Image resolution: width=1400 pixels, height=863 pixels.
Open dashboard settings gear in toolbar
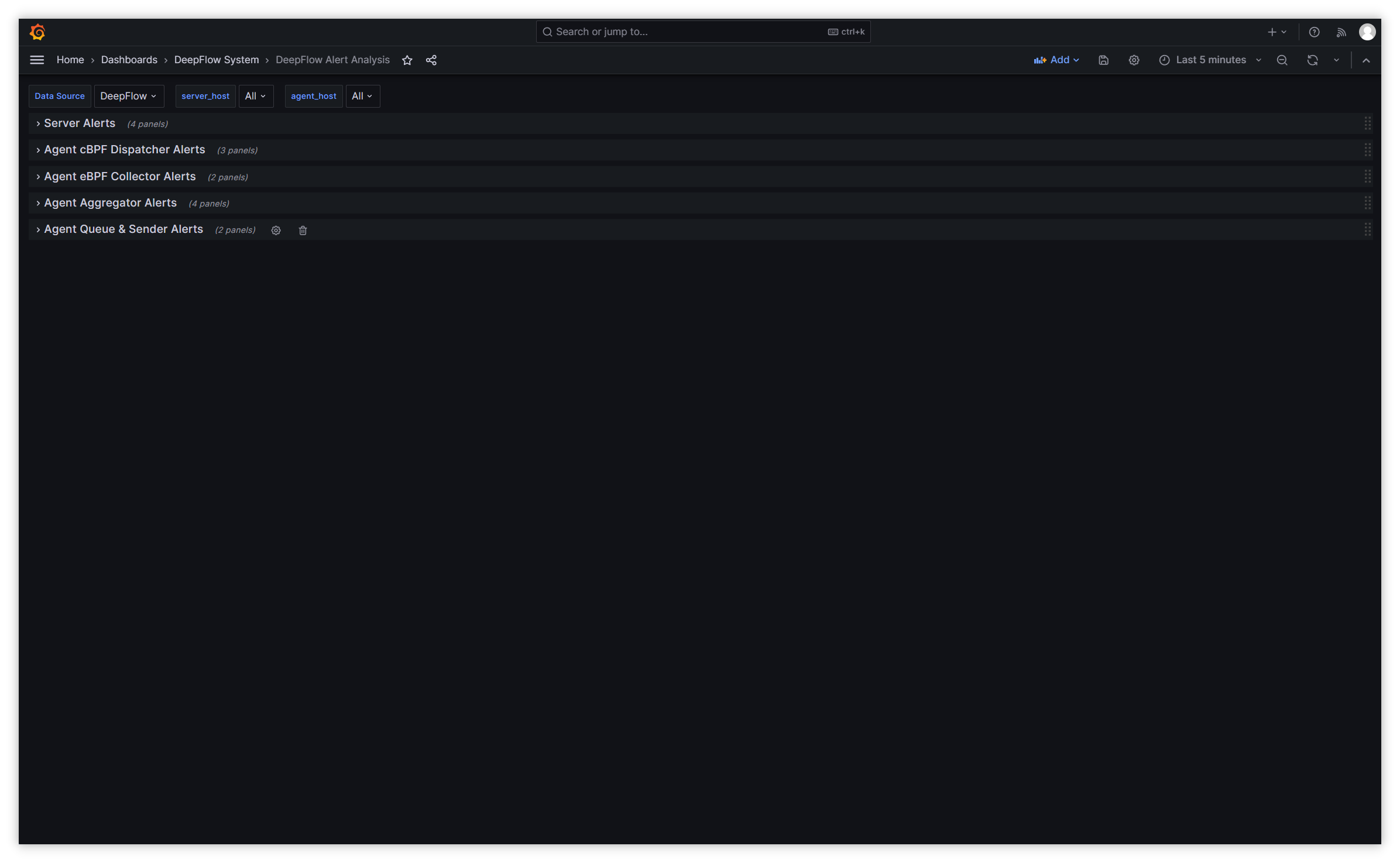(x=1134, y=60)
